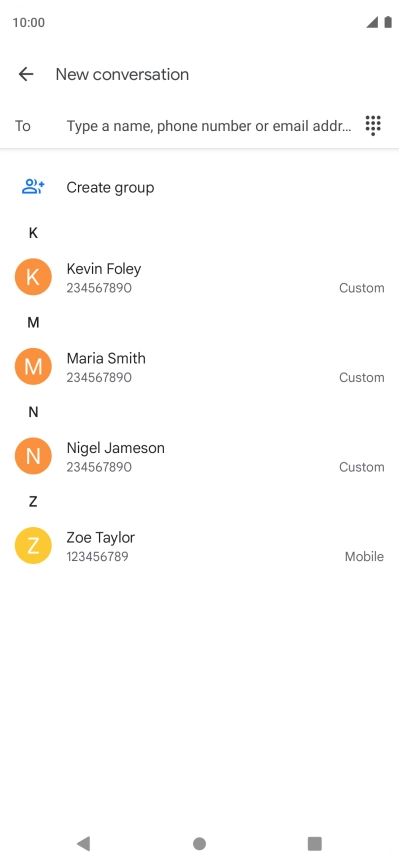This screenshot has width=399, height=866.
Task: Tap the Android back navigation triangle
Action: pos(83,843)
